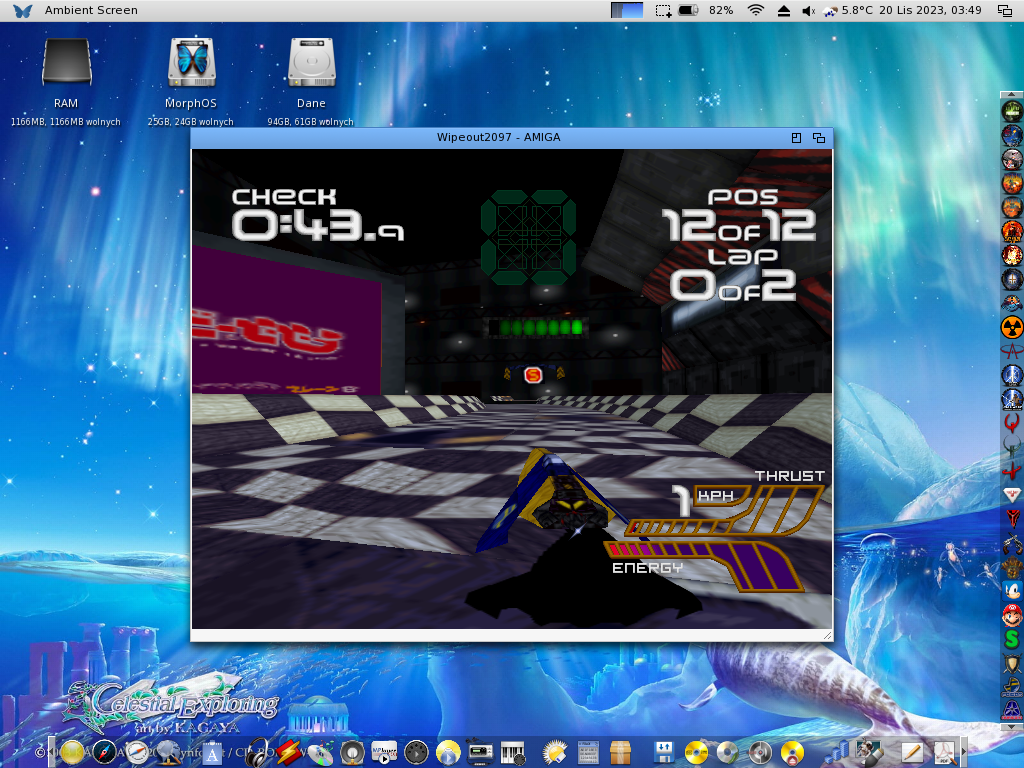The height and width of the screenshot is (768, 1024).
Task: Open the pencil on paper editor dock icon
Action: tap(912, 753)
